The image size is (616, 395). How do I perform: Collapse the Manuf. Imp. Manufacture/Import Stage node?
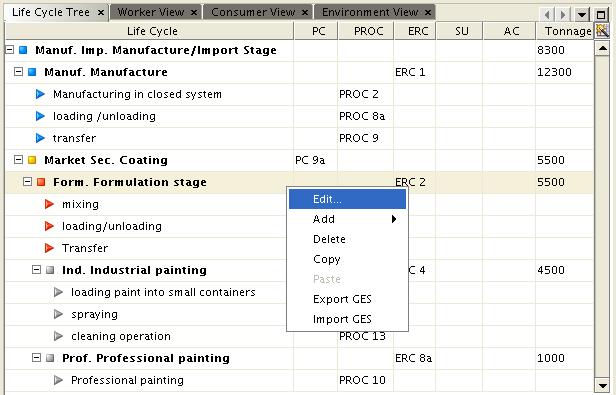pos(10,50)
